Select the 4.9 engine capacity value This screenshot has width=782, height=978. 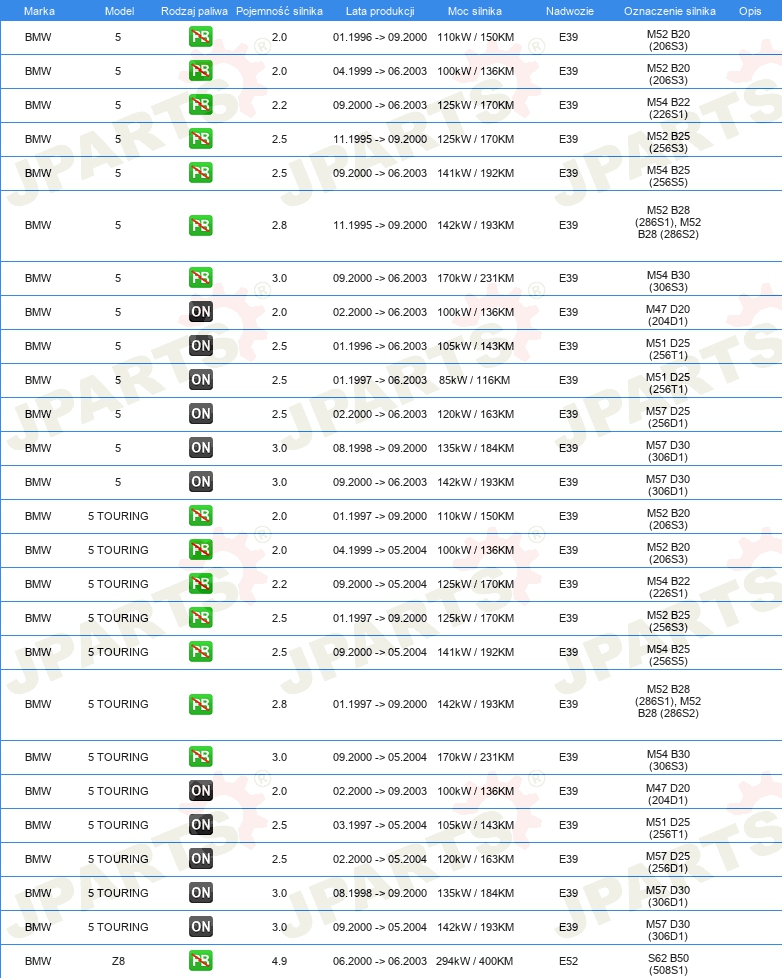click(279, 961)
